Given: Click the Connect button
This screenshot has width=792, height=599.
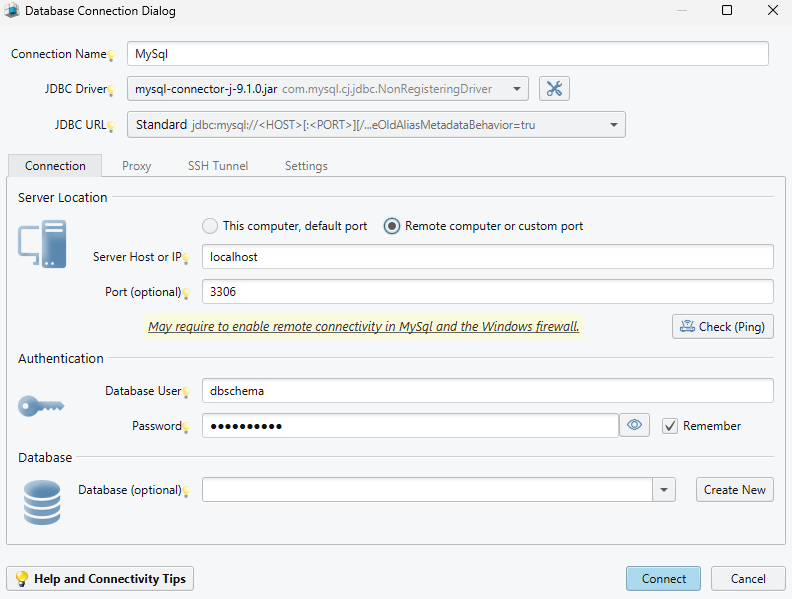Looking at the screenshot, I should coord(663,578).
